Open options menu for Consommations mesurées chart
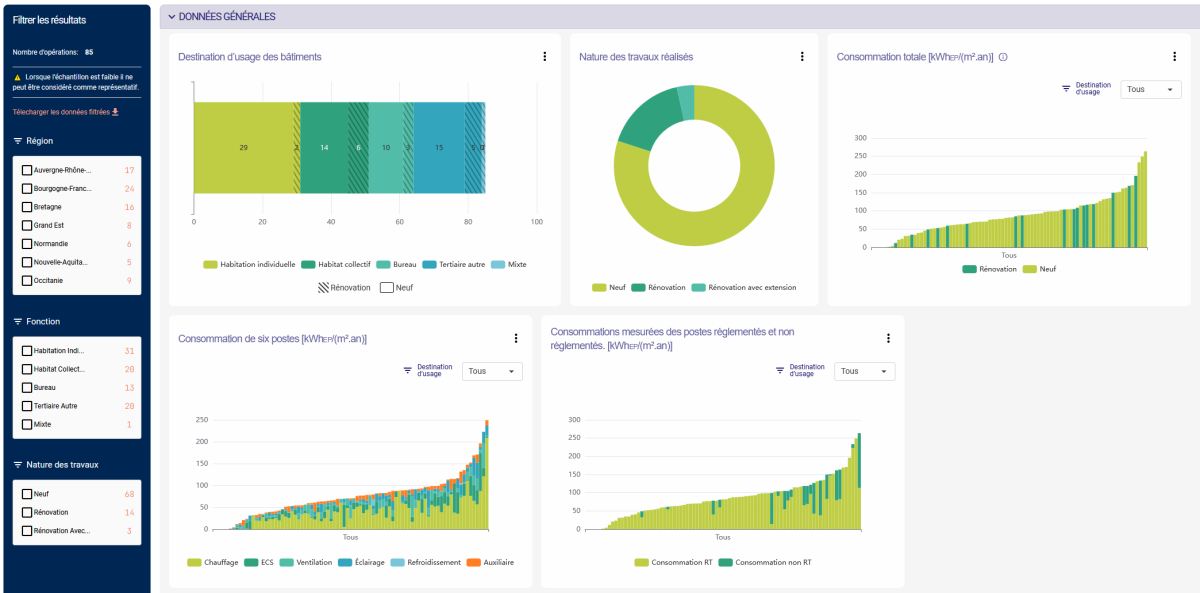Screen dimensions: 1200x593 coord(888,339)
